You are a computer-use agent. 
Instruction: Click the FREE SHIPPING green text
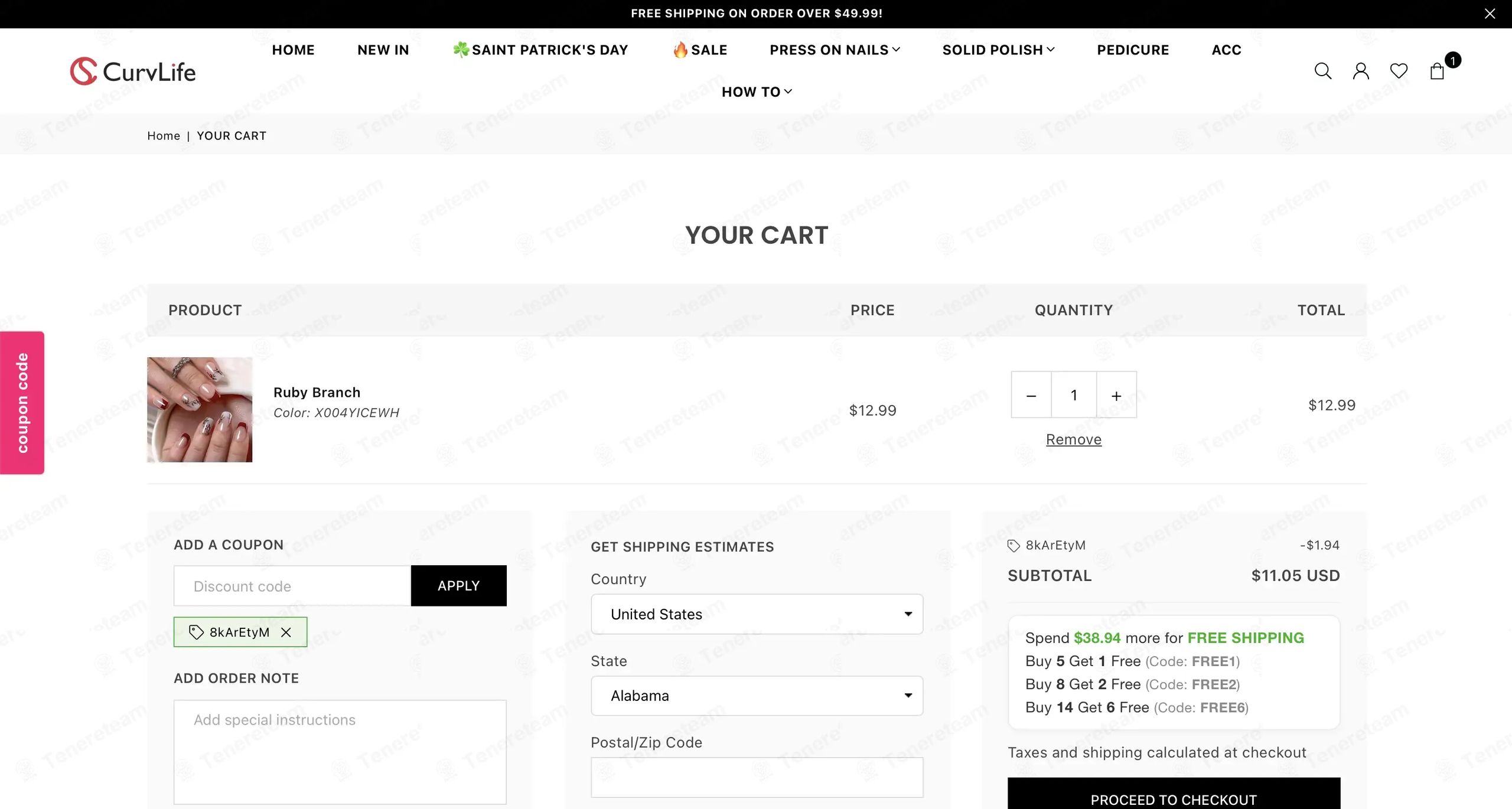[1246, 638]
